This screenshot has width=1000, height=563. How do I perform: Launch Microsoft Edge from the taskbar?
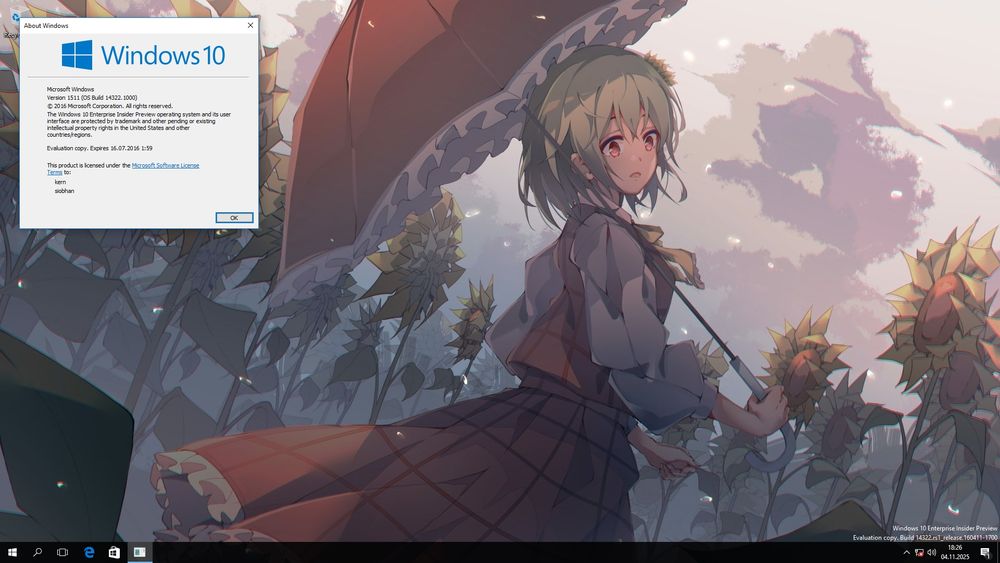pos(89,552)
